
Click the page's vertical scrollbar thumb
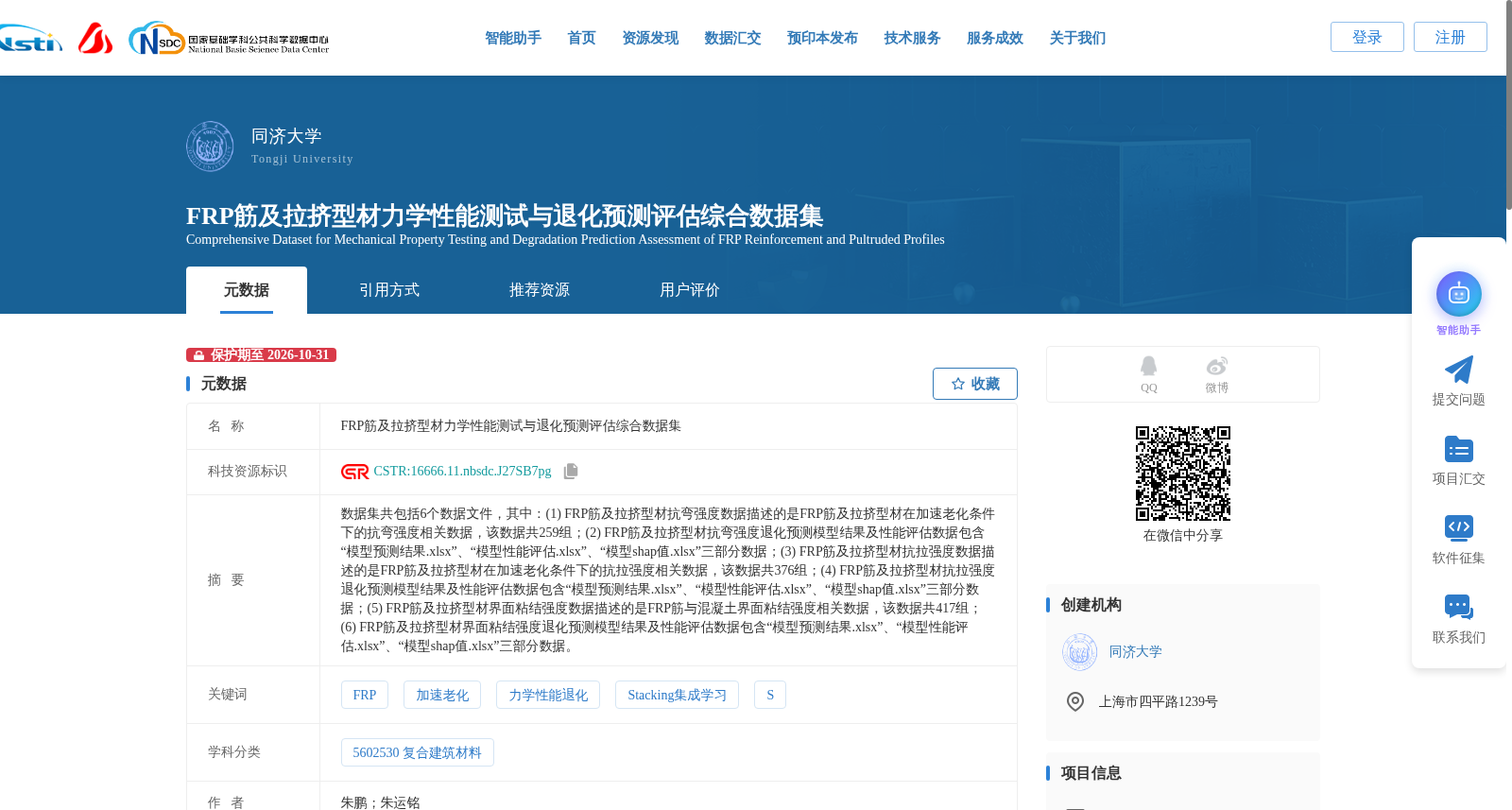[x=1508, y=104]
